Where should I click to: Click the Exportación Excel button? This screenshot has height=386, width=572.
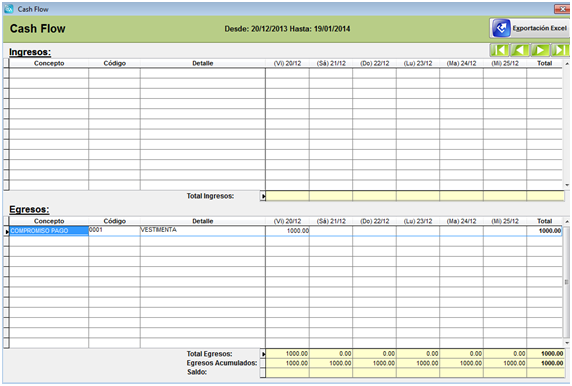(x=530, y=28)
